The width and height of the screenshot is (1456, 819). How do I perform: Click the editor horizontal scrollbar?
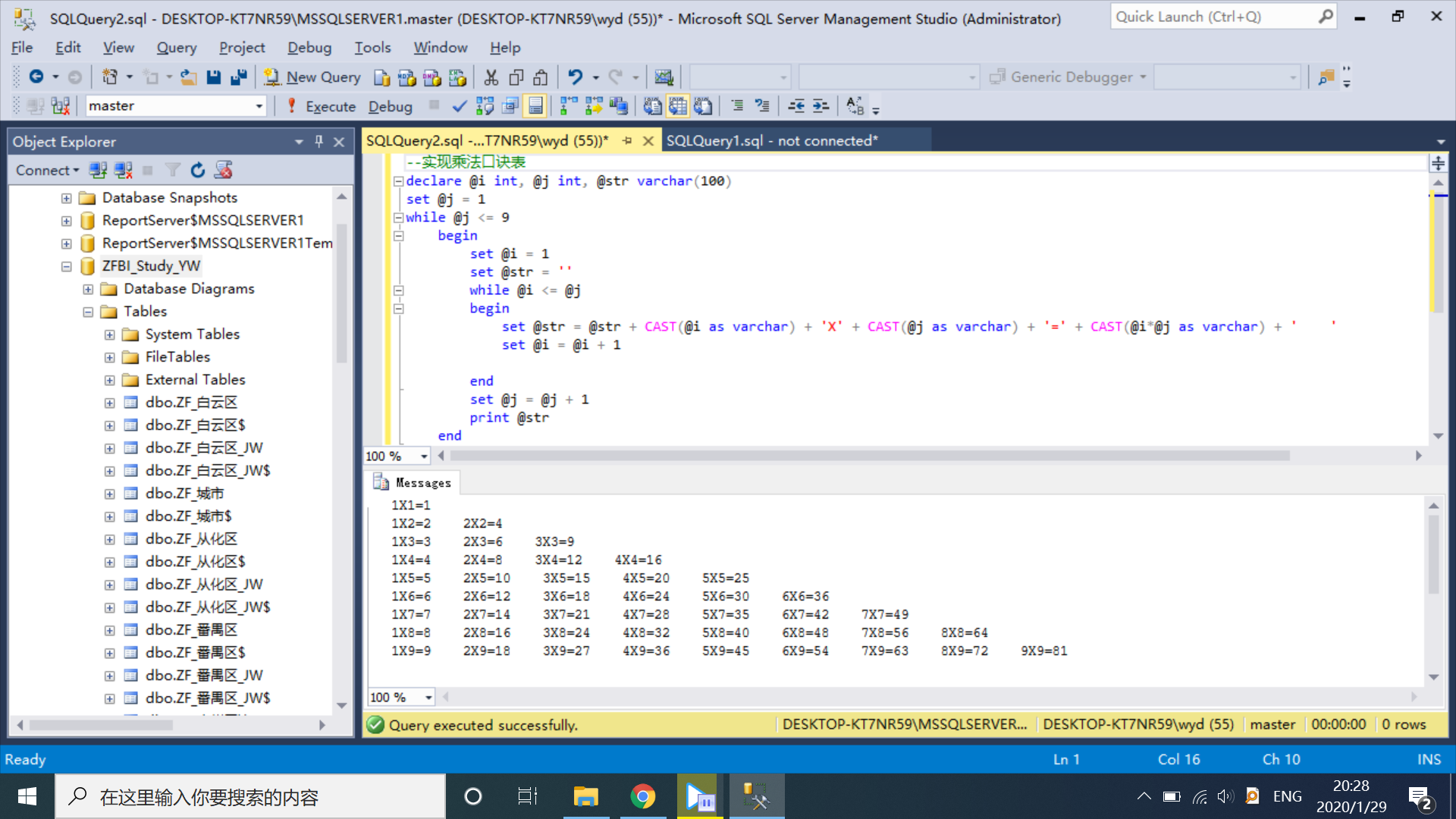pos(870,456)
